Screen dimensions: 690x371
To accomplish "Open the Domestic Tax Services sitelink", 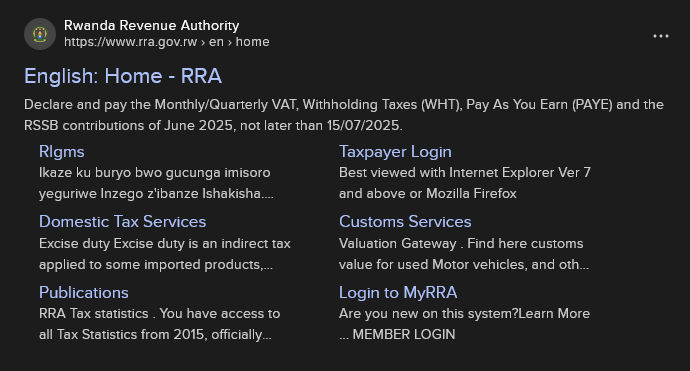I will point(122,221).
